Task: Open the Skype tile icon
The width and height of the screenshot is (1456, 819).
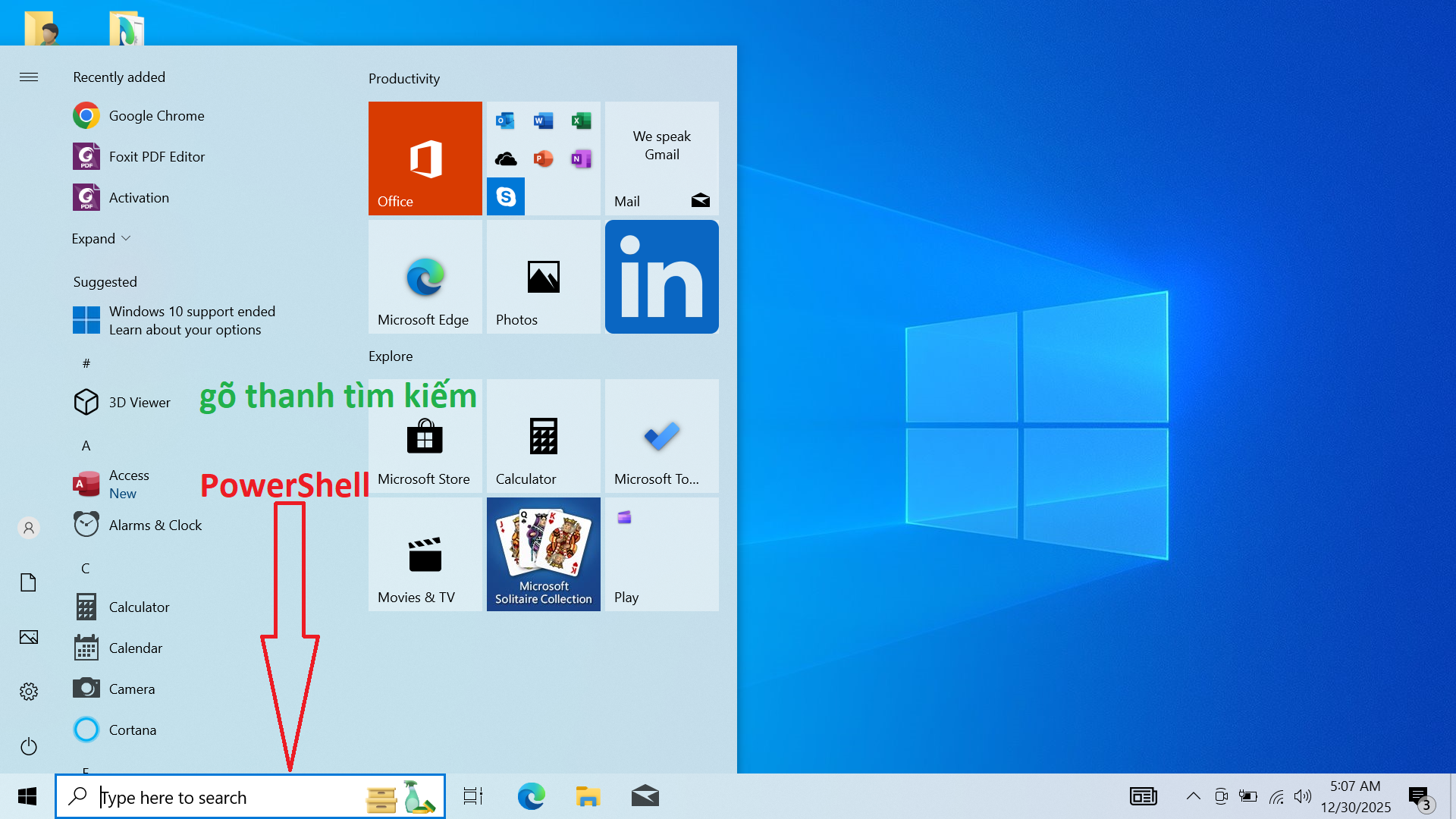Action: pyautogui.click(x=506, y=197)
